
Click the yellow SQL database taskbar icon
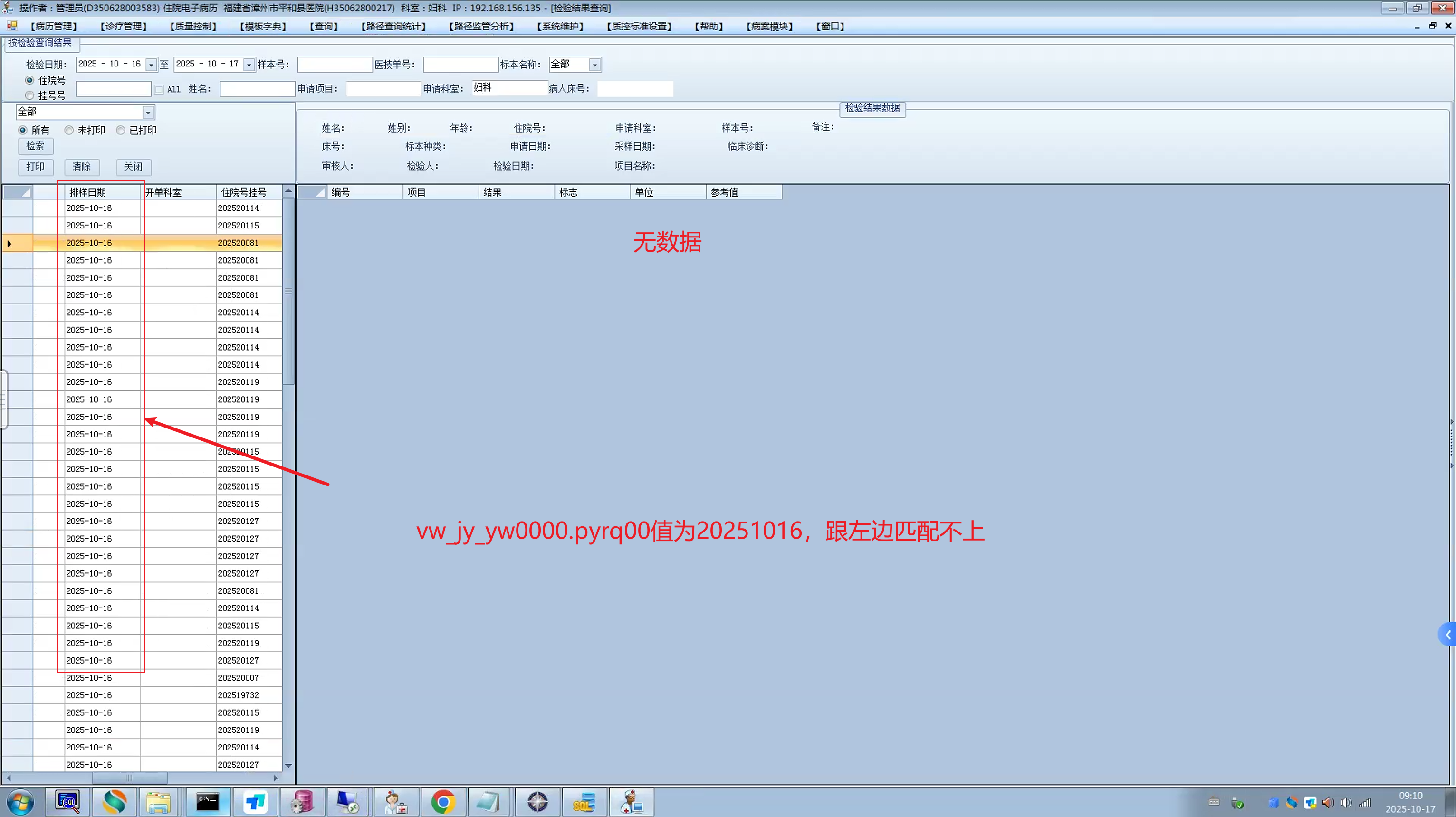584,802
